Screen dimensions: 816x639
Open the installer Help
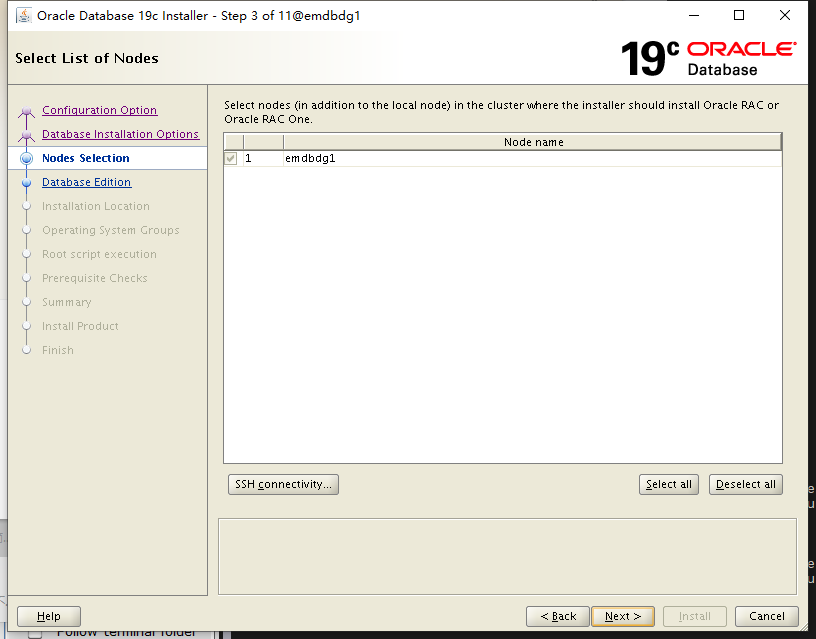[49, 617]
